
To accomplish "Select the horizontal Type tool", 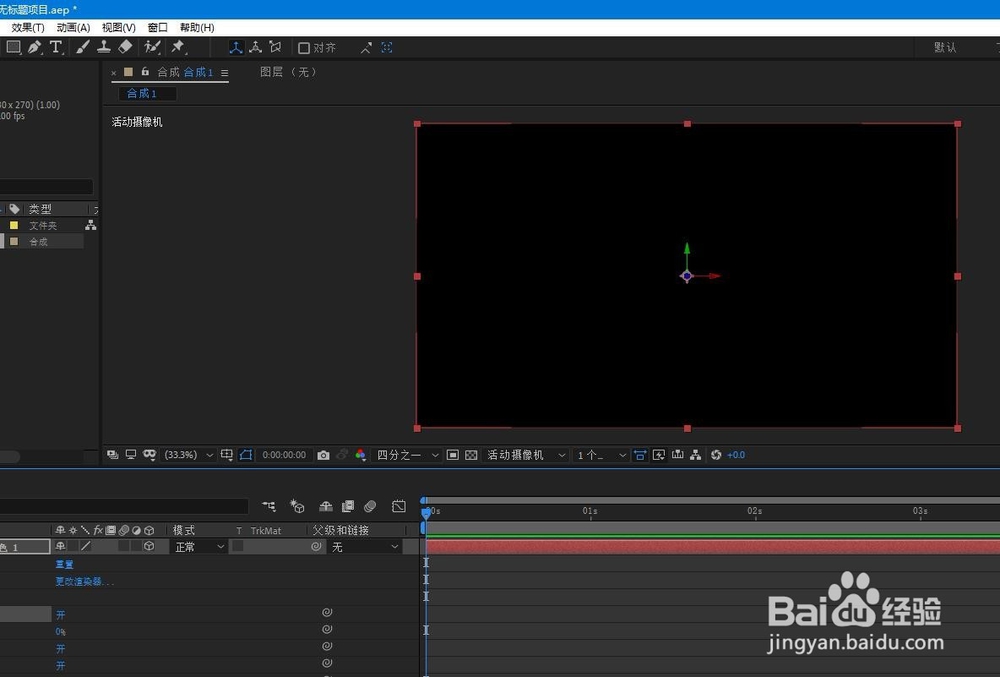I will click(55, 47).
